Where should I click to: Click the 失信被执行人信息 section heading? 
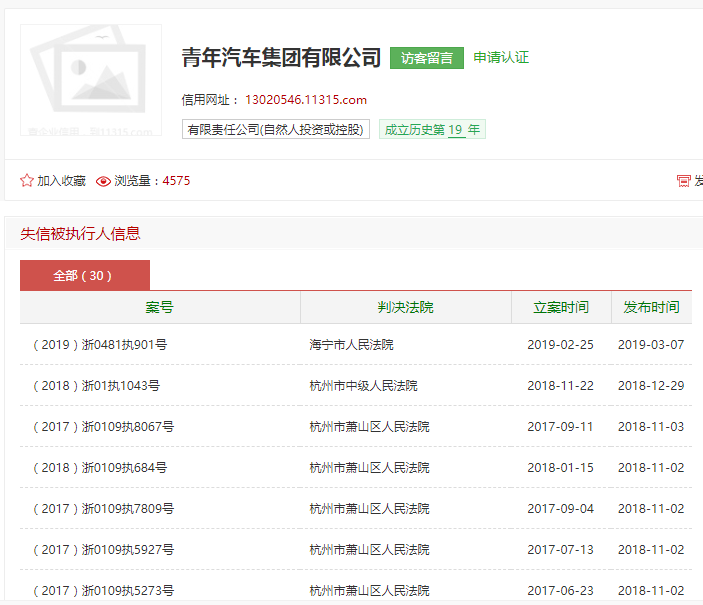[80, 234]
